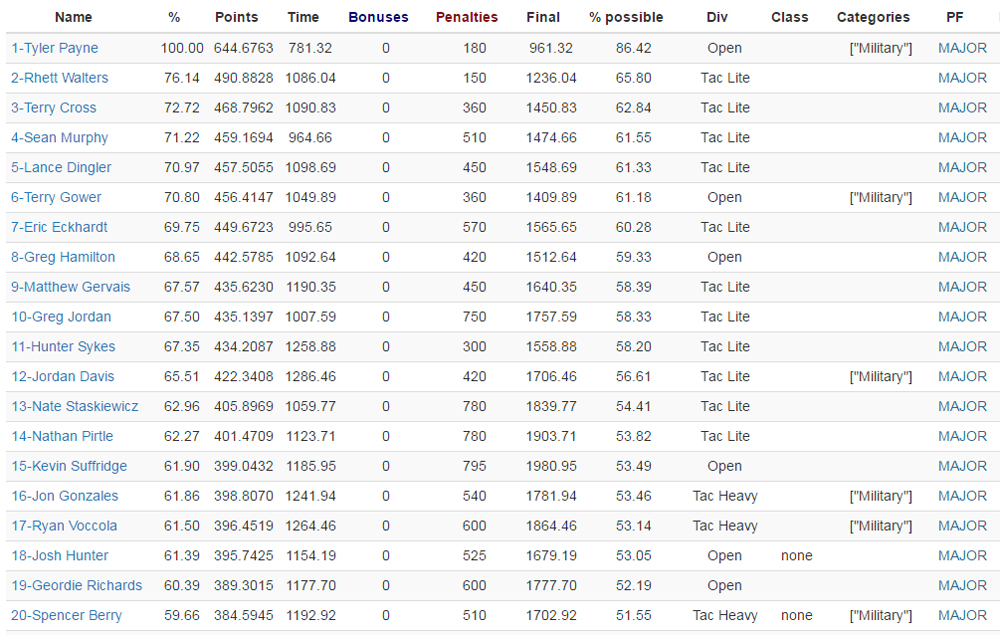
Task: Click the Final value 1980.95
Action: click(x=551, y=467)
